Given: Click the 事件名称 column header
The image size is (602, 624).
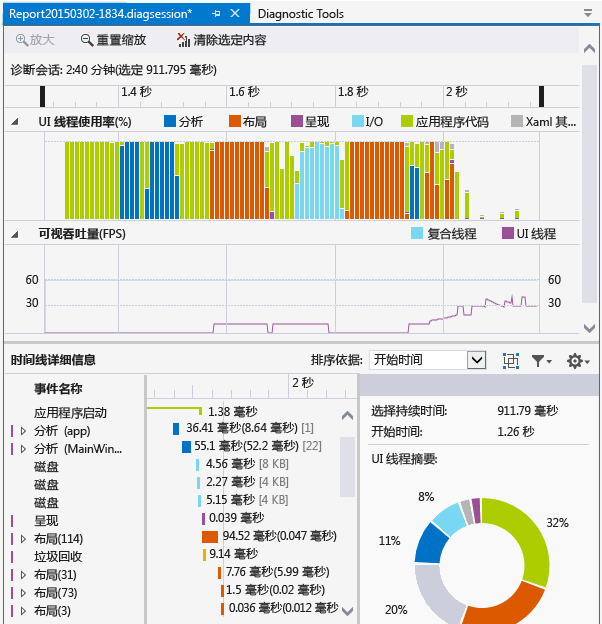Looking at the screenshot, I should tap(58, 389).
